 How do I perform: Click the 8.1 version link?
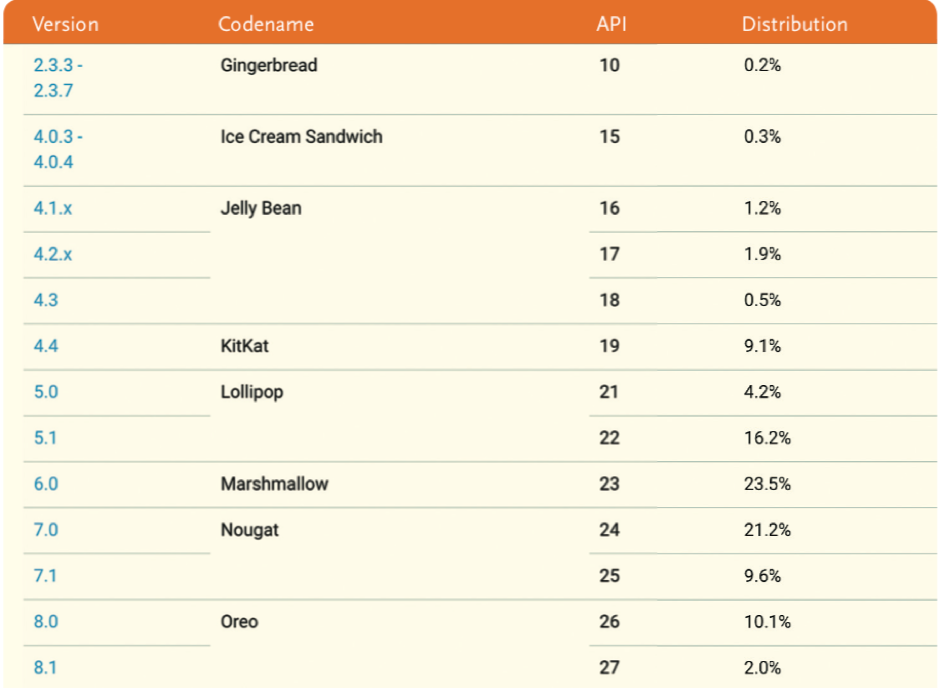[x=45, y=667]
